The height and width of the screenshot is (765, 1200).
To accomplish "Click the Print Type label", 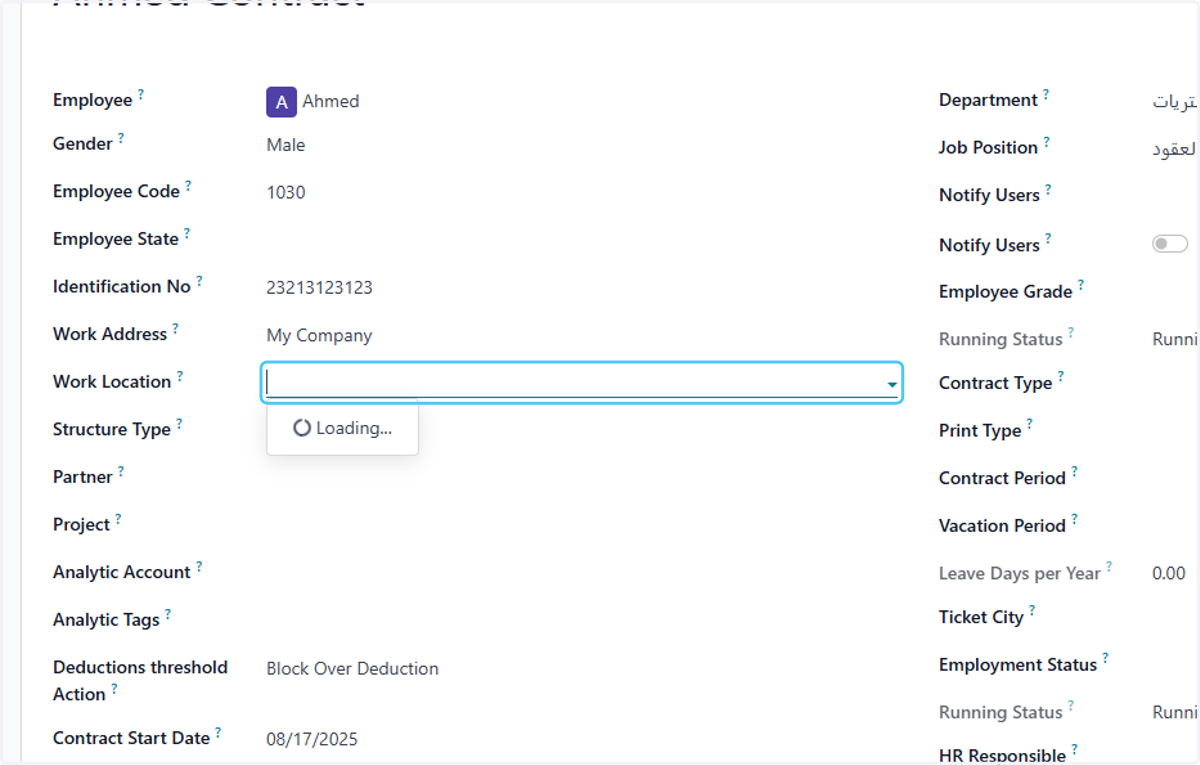I will coord(980,431).
